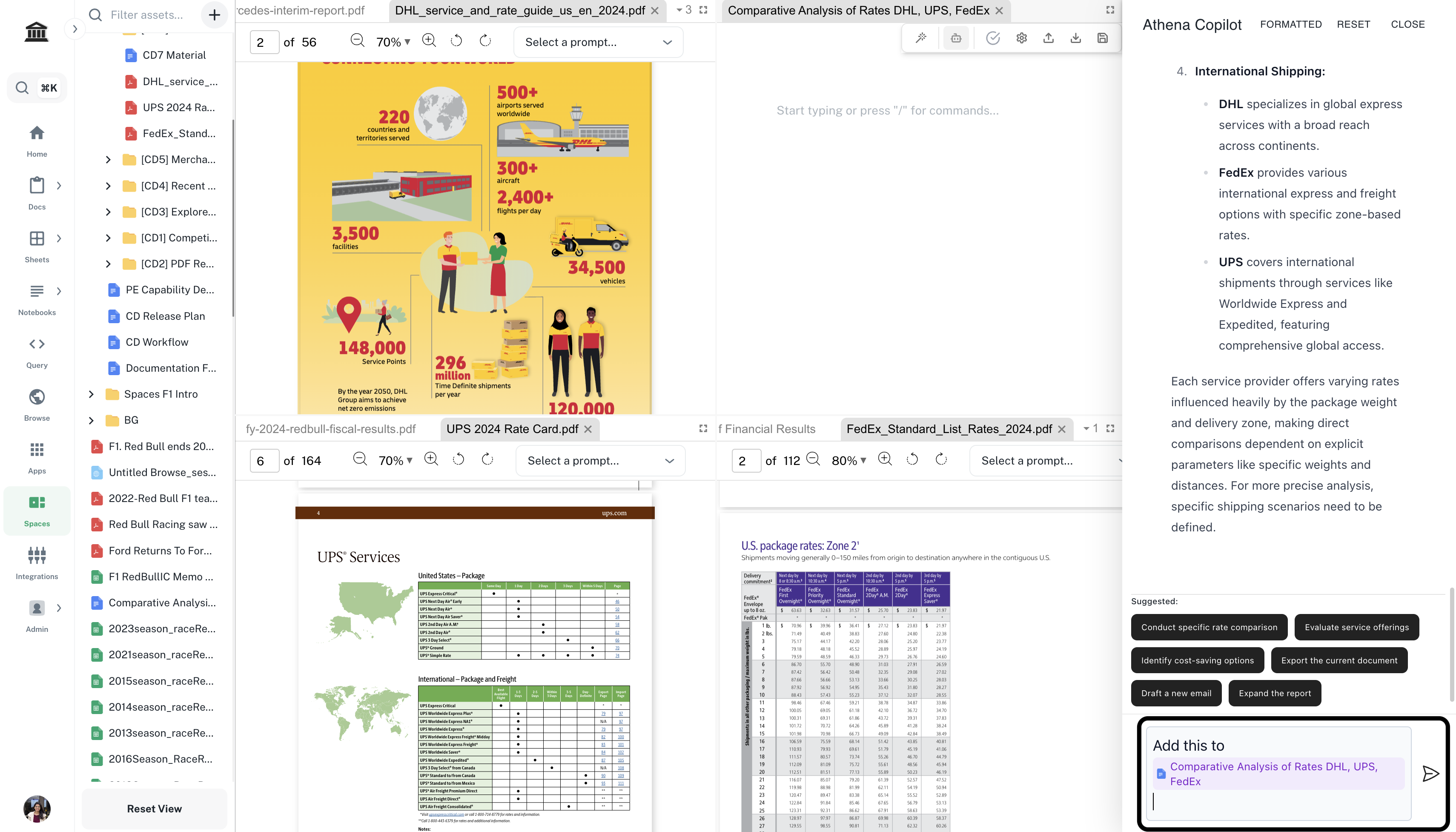Click the plus button to add an asset
The width and height of the screenshot is (1456, 832).
214,15
